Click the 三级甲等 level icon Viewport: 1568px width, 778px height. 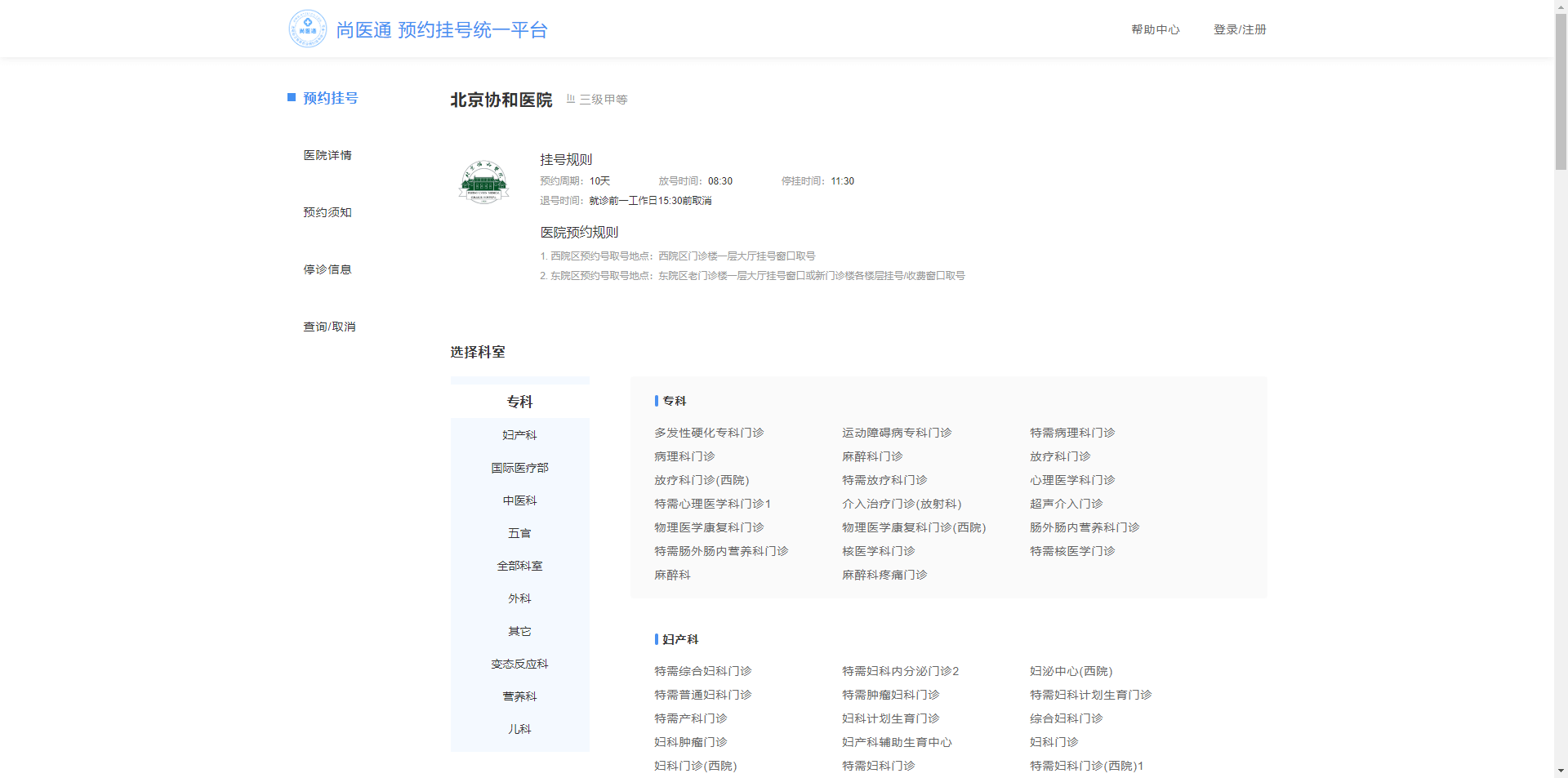point(571,99)
